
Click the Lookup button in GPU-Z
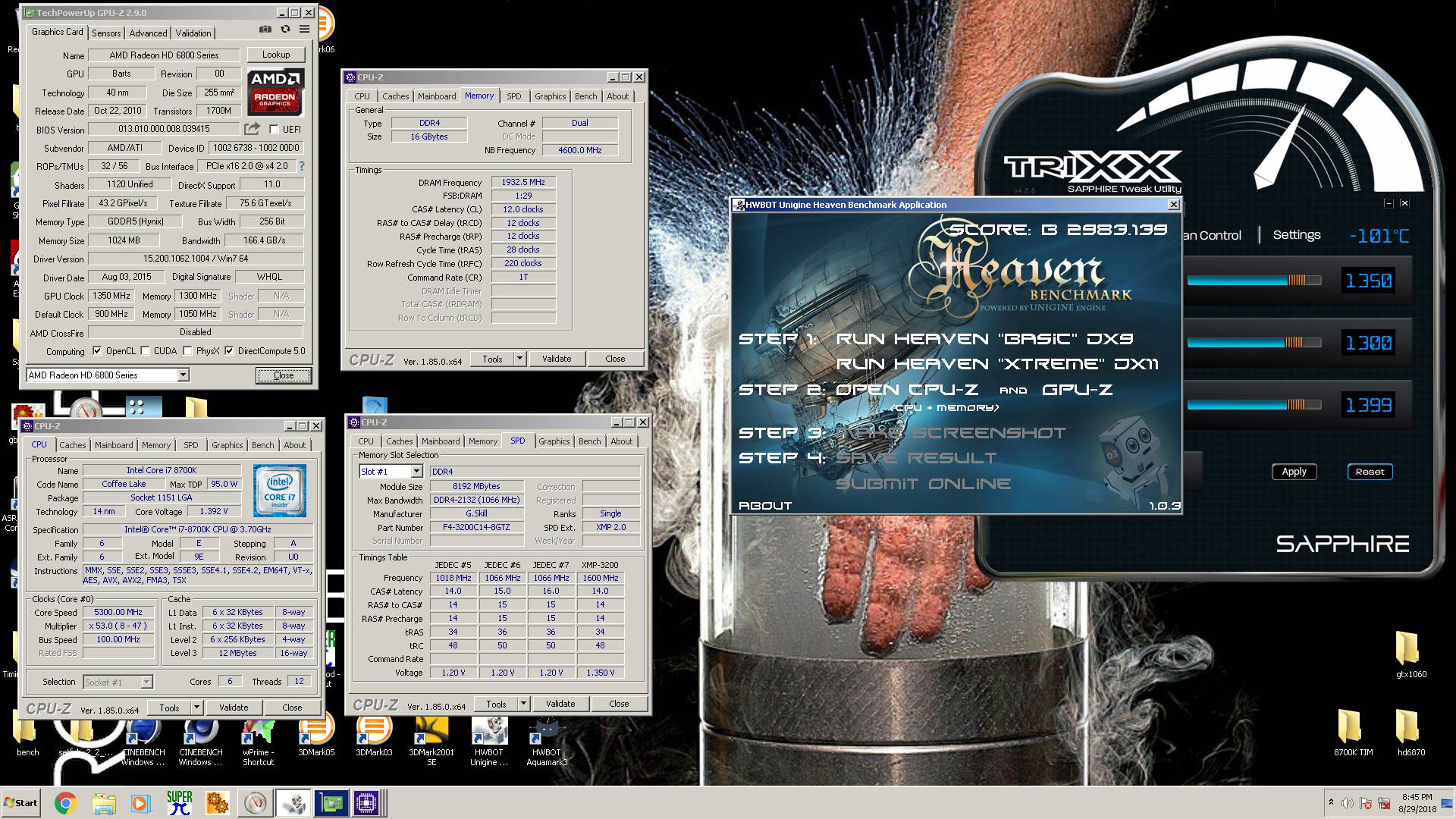[276, 55]
